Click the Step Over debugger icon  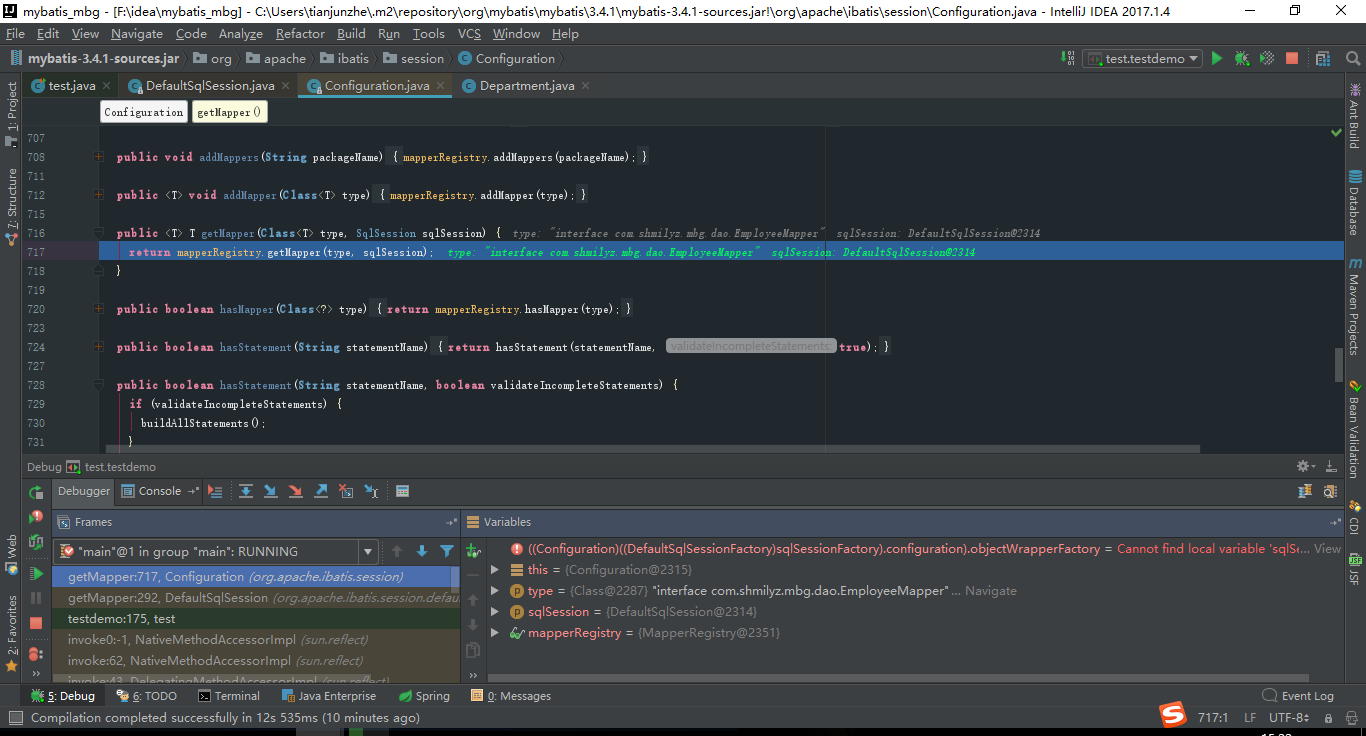(245, 490)
